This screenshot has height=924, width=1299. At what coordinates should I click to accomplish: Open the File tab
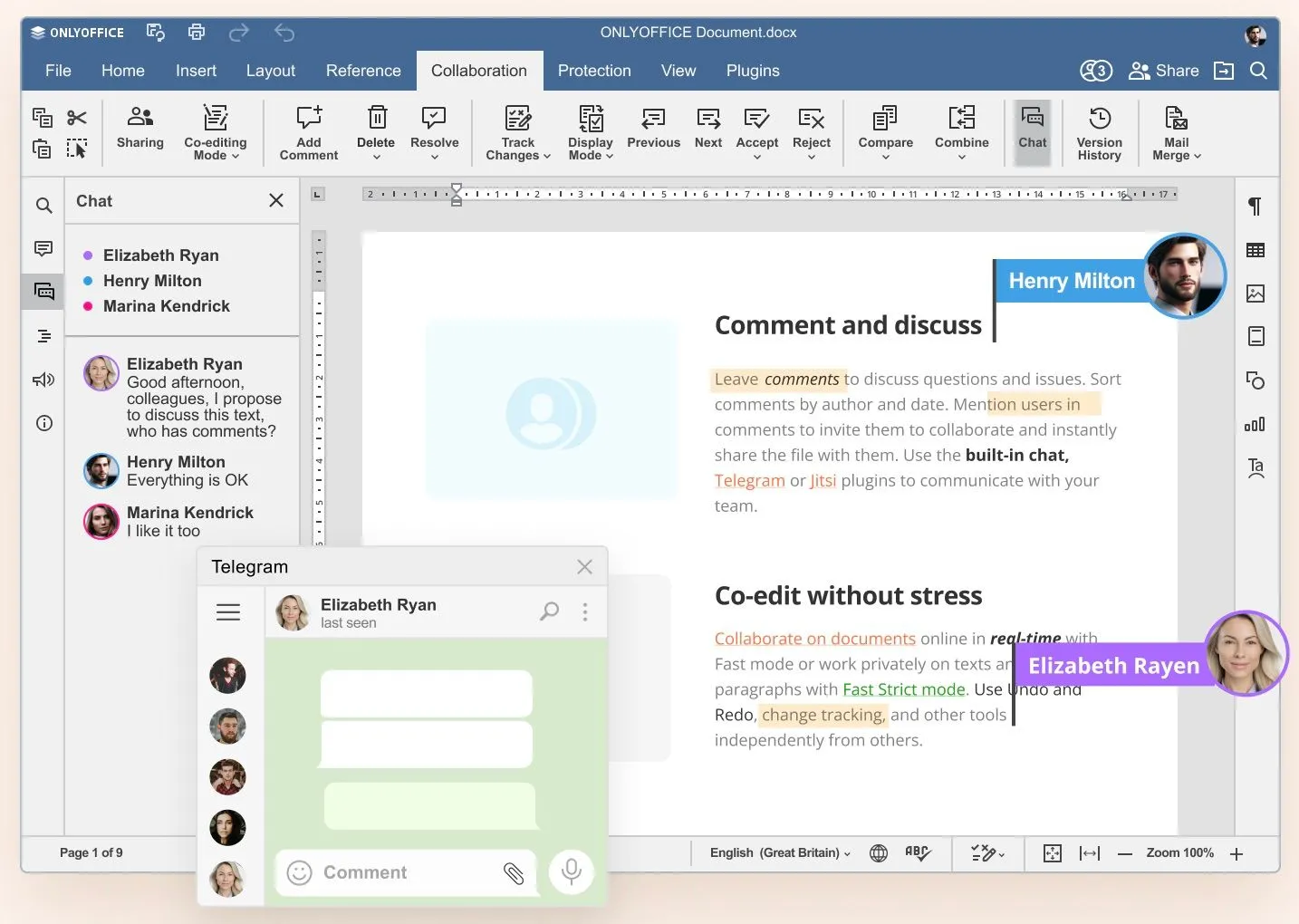pos(58,71)
